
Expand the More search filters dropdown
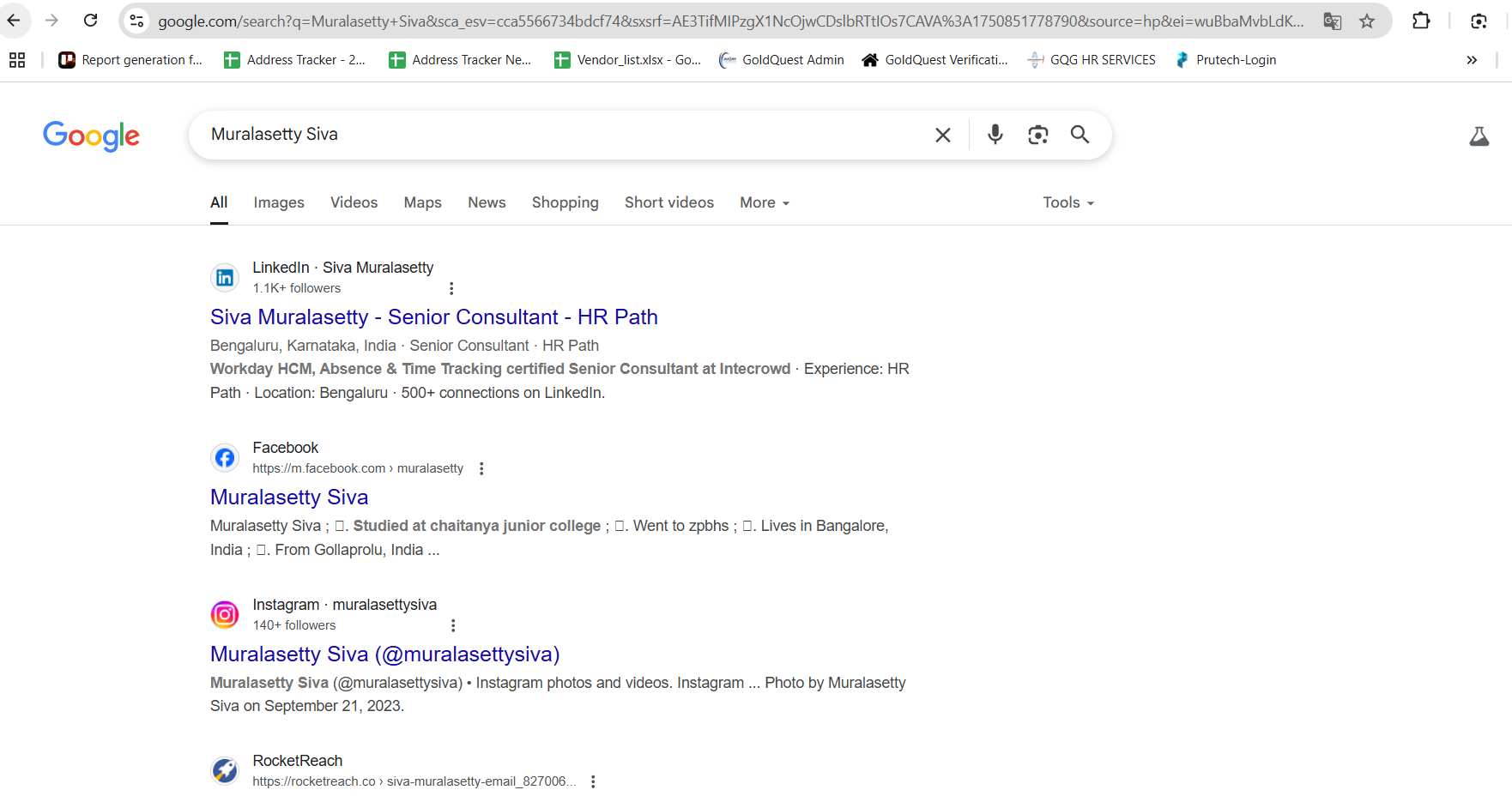click(764, 202)
